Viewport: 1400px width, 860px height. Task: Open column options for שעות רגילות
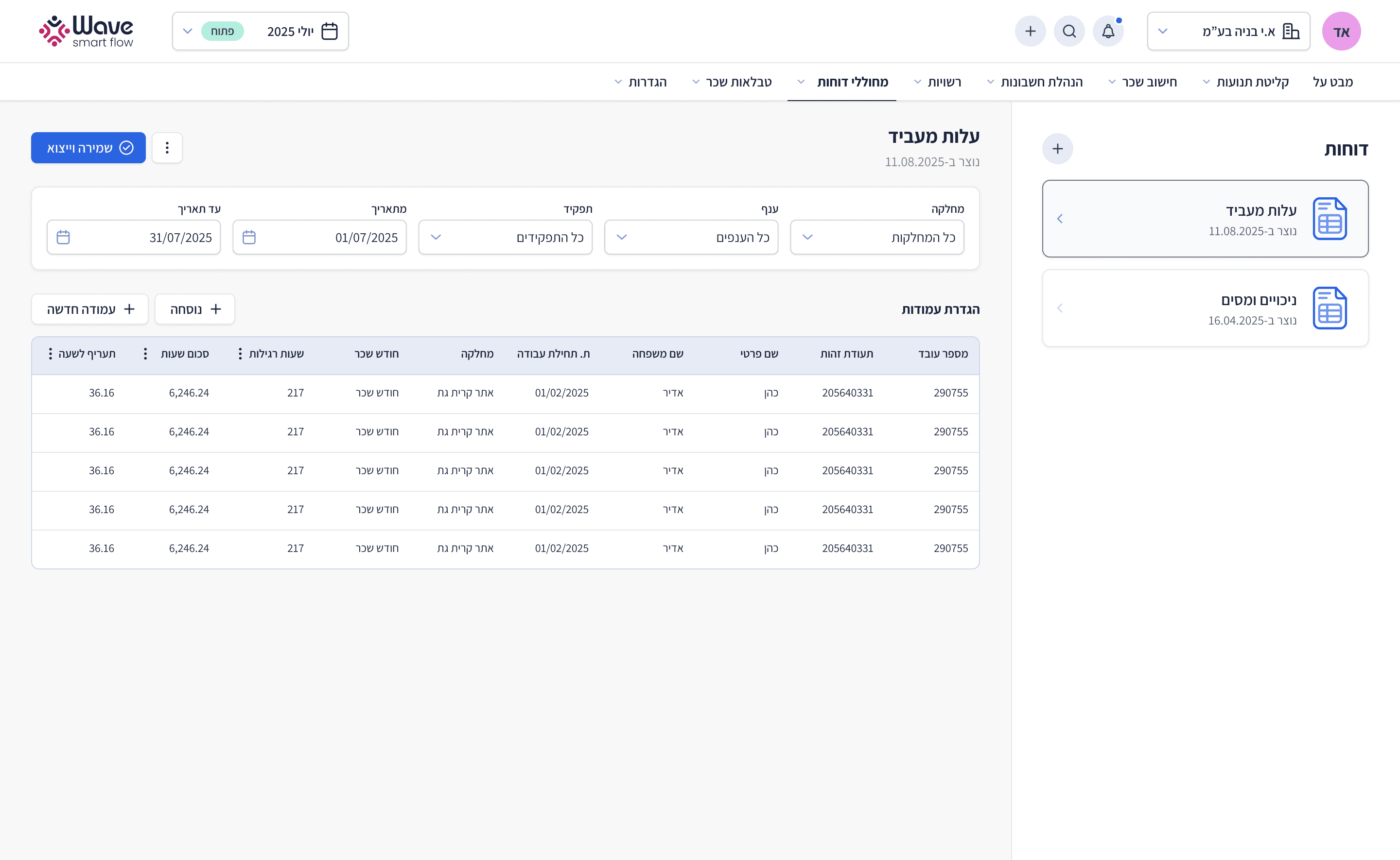240,354
